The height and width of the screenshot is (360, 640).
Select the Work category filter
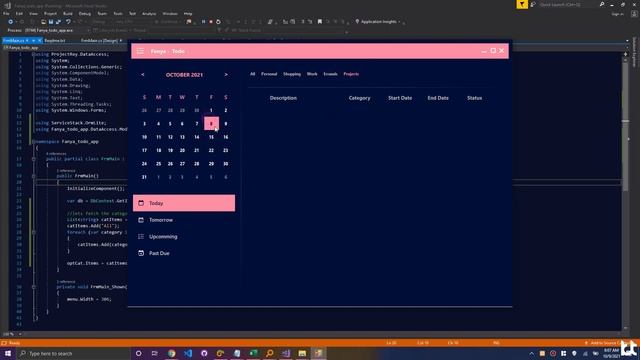tap(312, 74)
